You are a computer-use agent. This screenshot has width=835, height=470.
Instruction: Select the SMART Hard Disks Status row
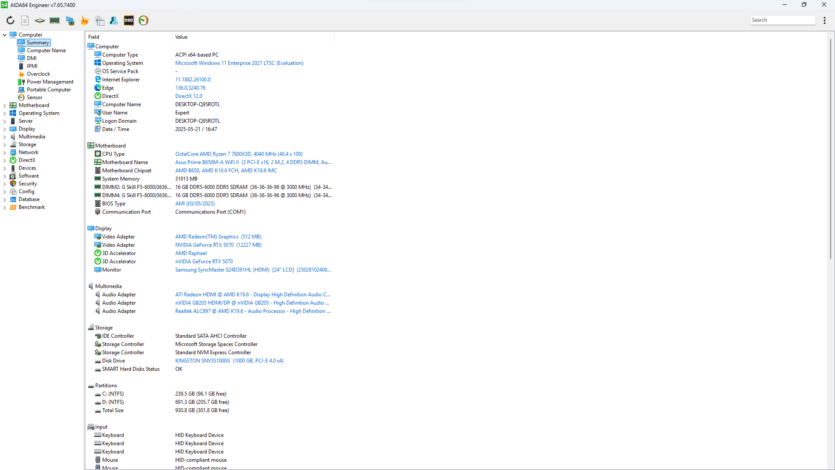(x=210, y=369)
